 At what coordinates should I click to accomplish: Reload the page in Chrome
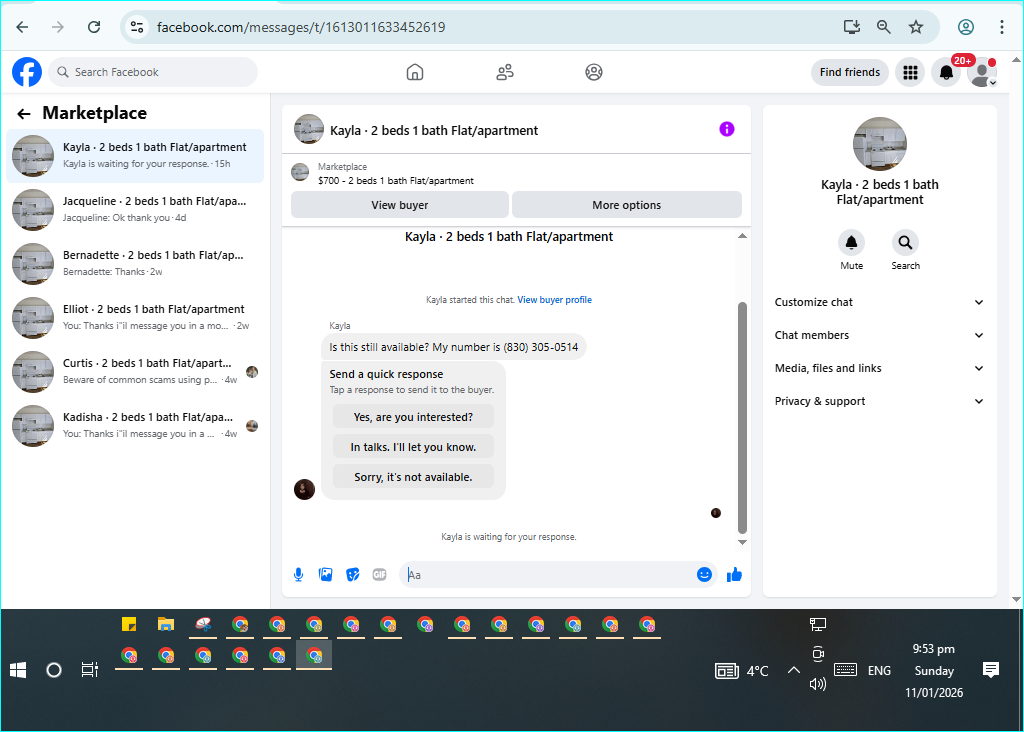[x=94, y=27]
